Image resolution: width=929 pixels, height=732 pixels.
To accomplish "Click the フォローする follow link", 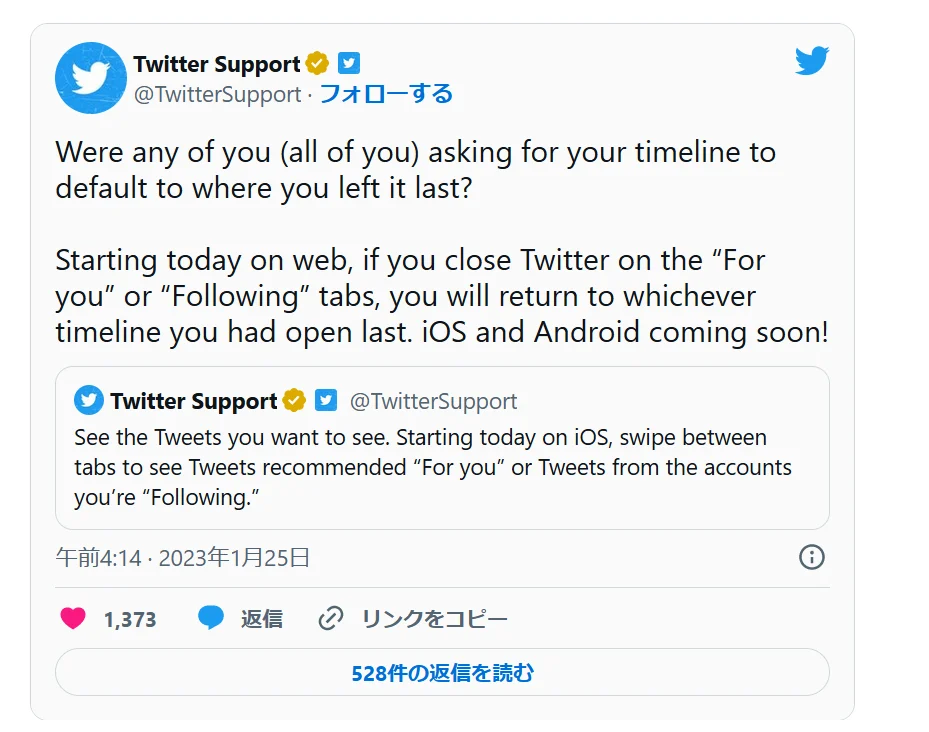I will click(386, 94).
